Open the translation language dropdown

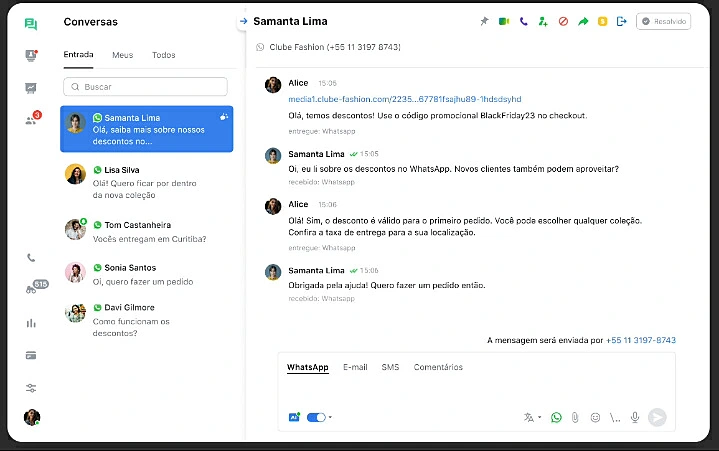pos(532,417)
